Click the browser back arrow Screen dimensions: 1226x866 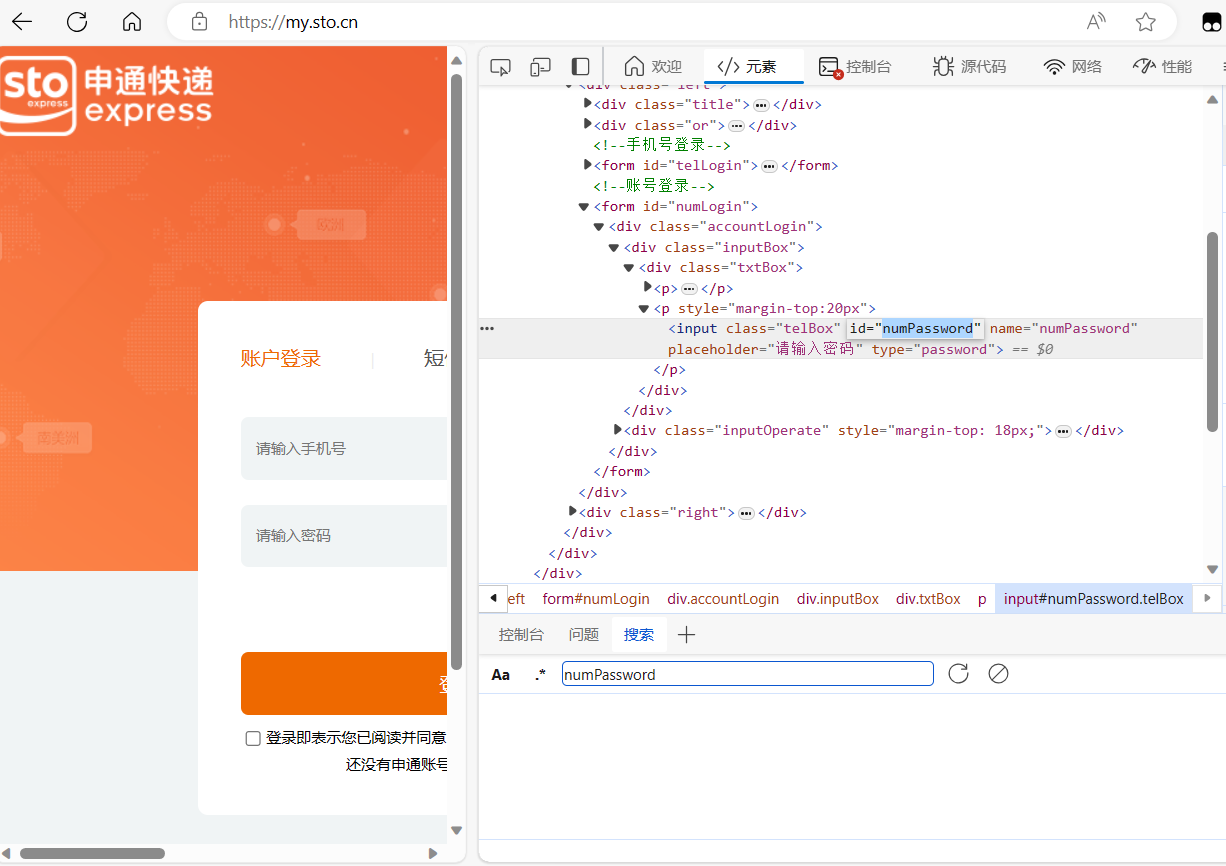pos(22,22)
